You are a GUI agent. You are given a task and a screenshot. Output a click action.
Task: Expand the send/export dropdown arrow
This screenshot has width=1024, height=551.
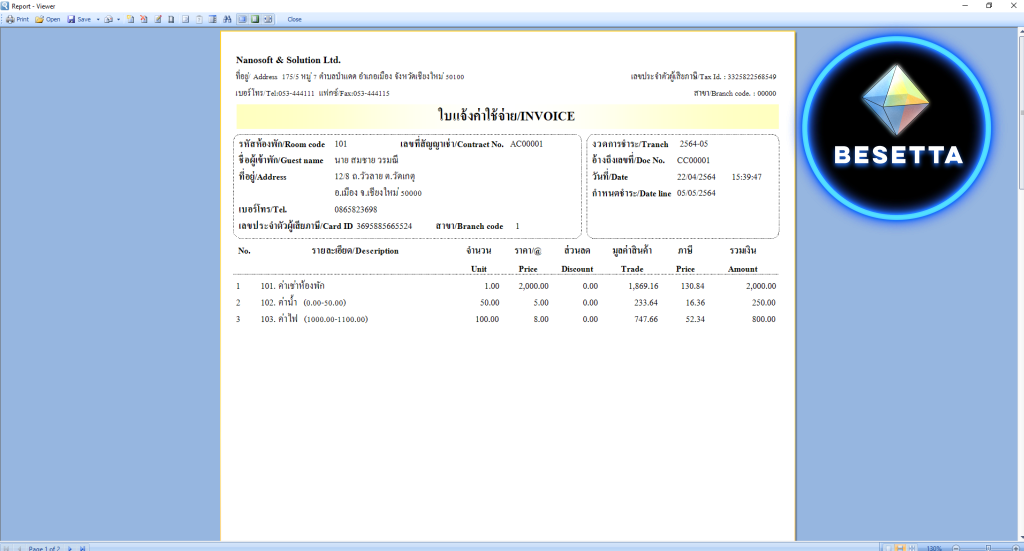coord(119,19)
